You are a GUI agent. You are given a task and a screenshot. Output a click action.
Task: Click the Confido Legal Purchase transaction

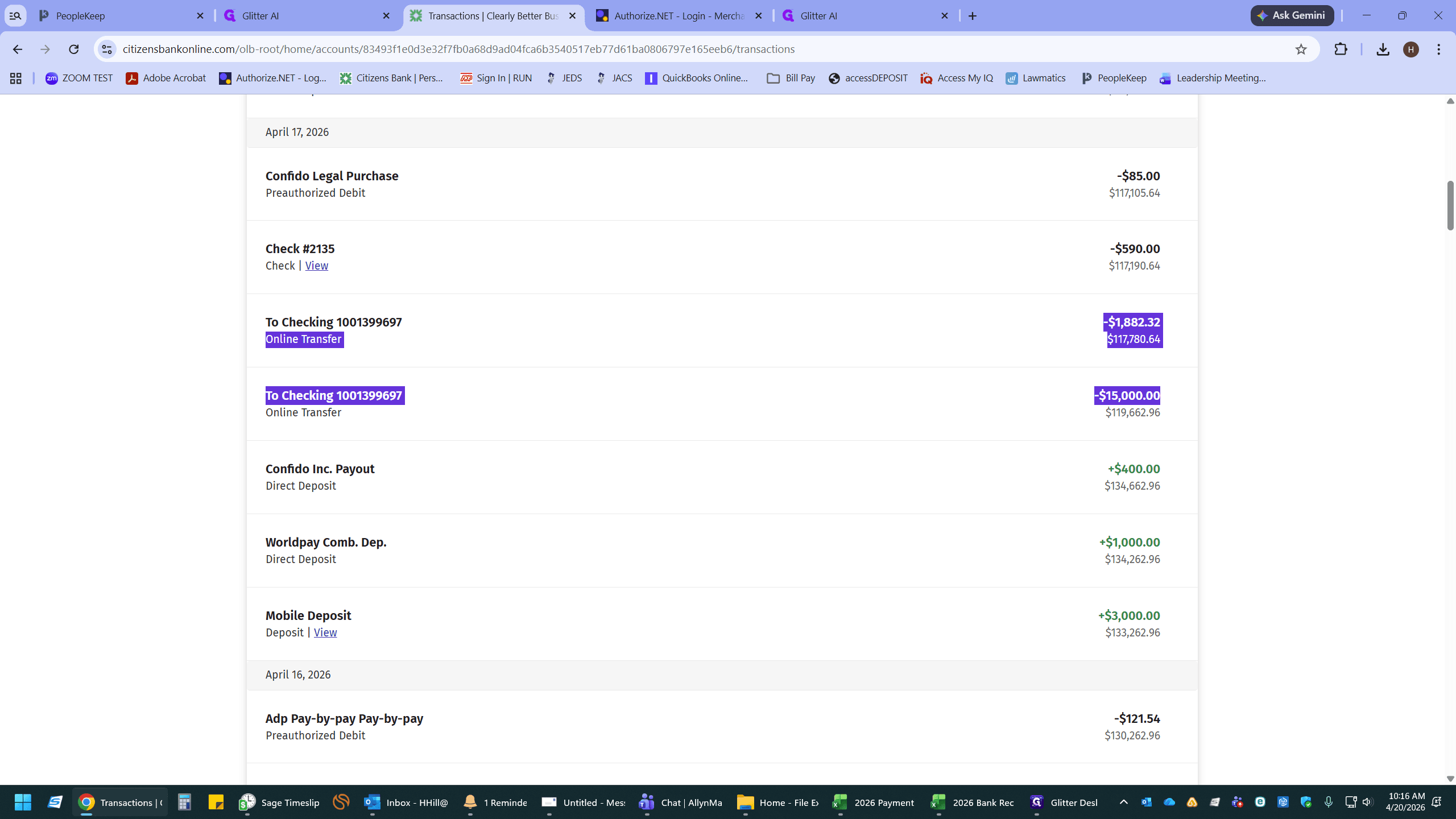(x=722, y=184)
